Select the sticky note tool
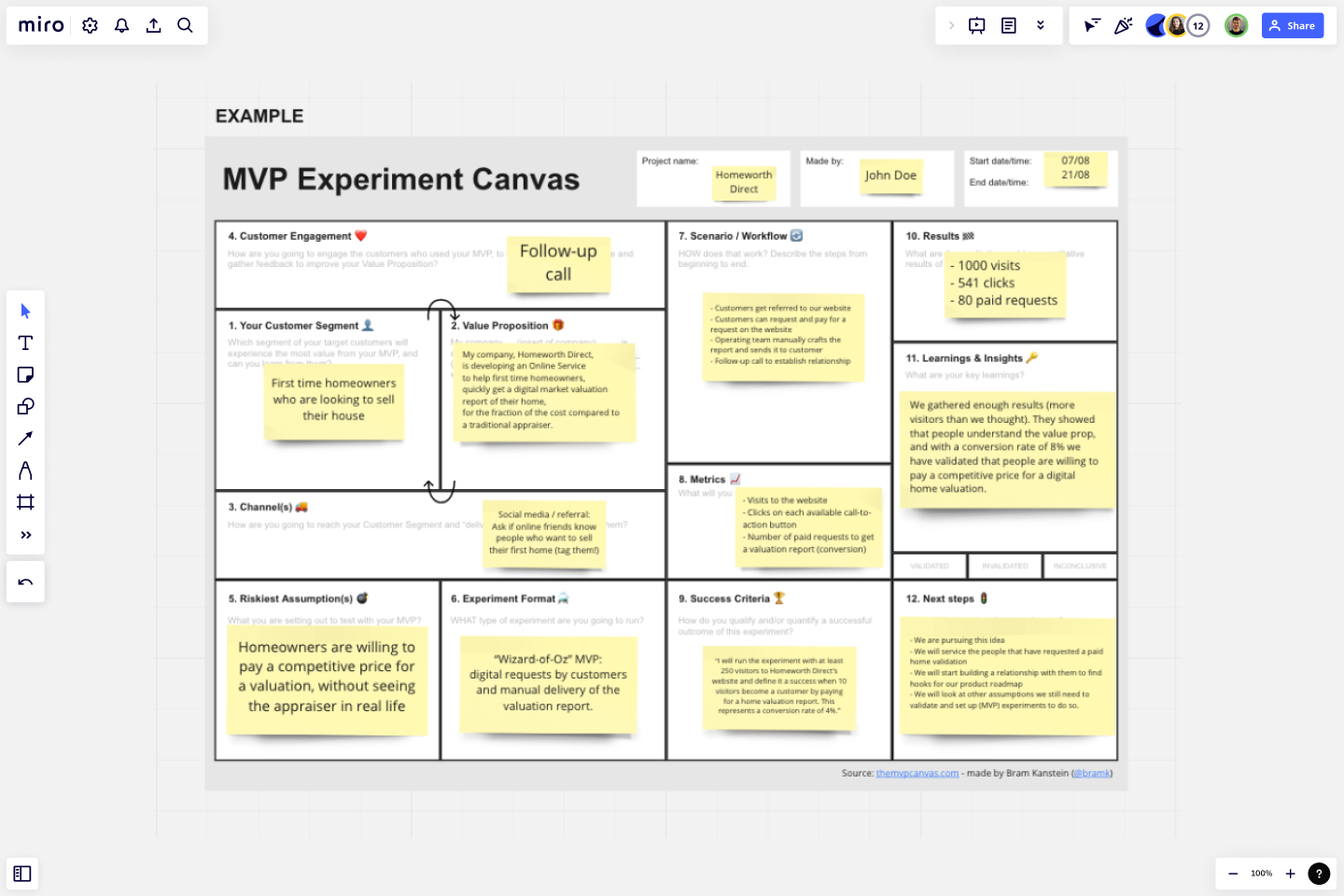Screen dimensions: 1344x896 [25, 374]
